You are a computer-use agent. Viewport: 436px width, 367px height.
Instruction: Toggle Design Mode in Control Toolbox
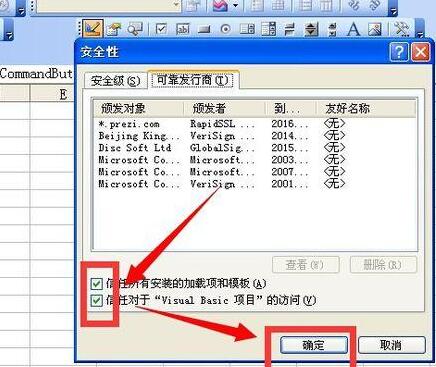coord(93,28)
